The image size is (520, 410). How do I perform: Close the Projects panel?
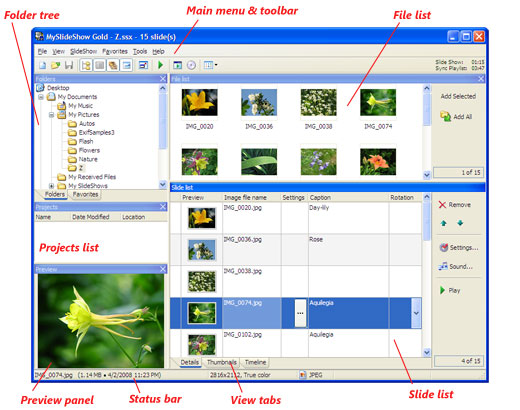163,207
